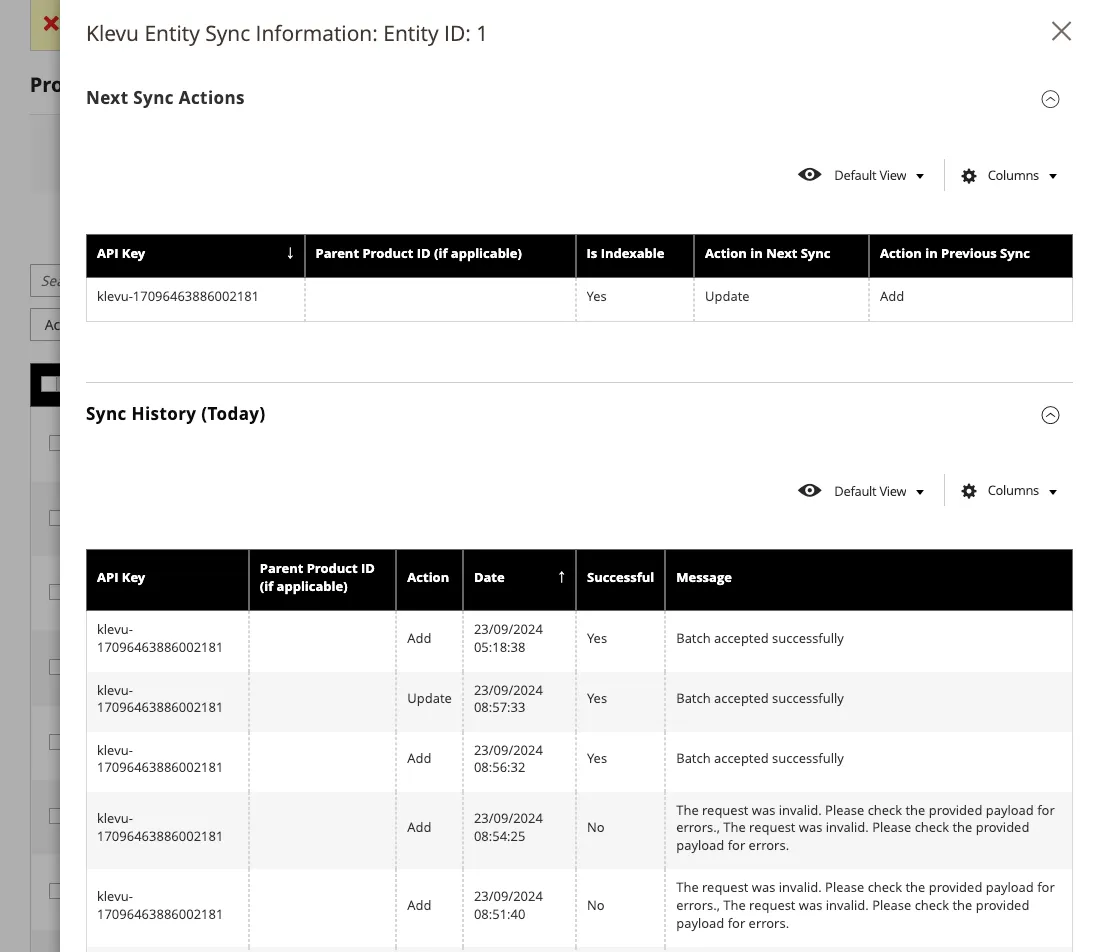Click the 'Update' action in Sync History
This screenshot has width=1096, height=952.
pyautogui.click(x=429, y=699)
